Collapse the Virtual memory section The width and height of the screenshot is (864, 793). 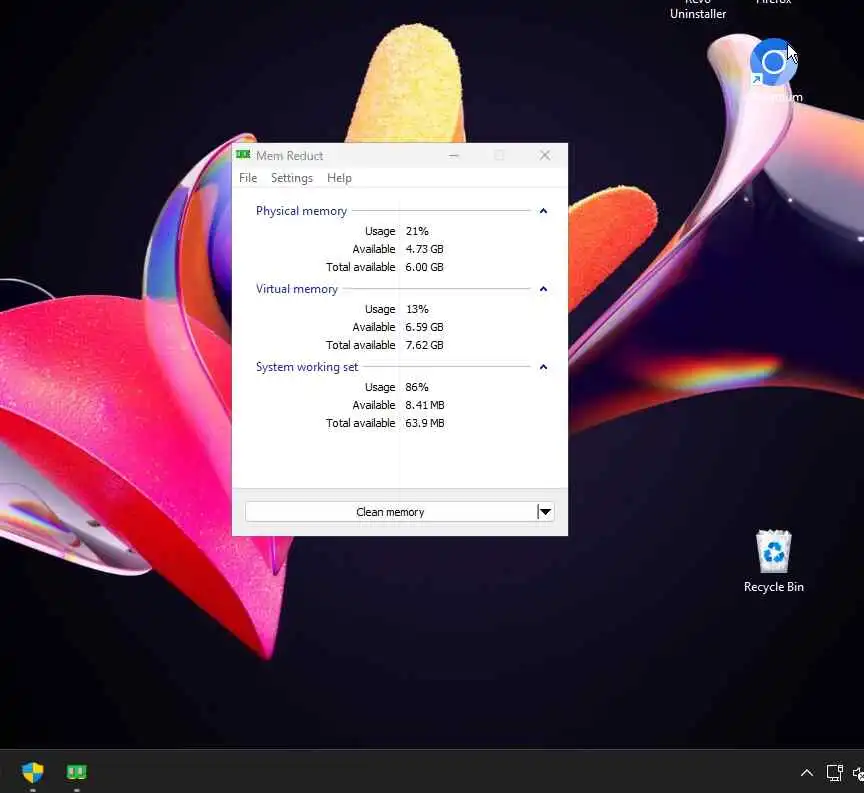[543, 289]
